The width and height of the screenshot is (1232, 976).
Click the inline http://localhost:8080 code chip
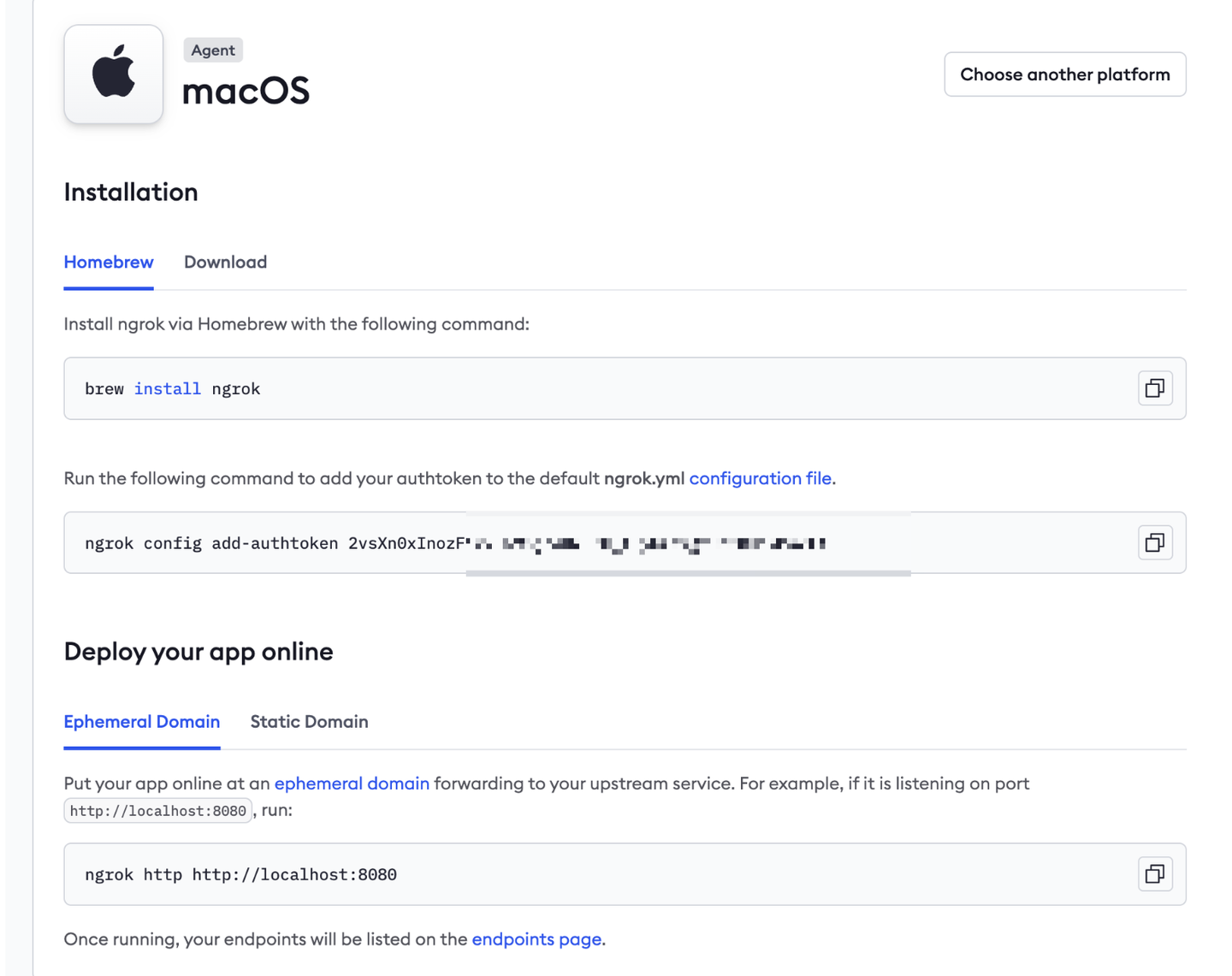click(158, 811)
